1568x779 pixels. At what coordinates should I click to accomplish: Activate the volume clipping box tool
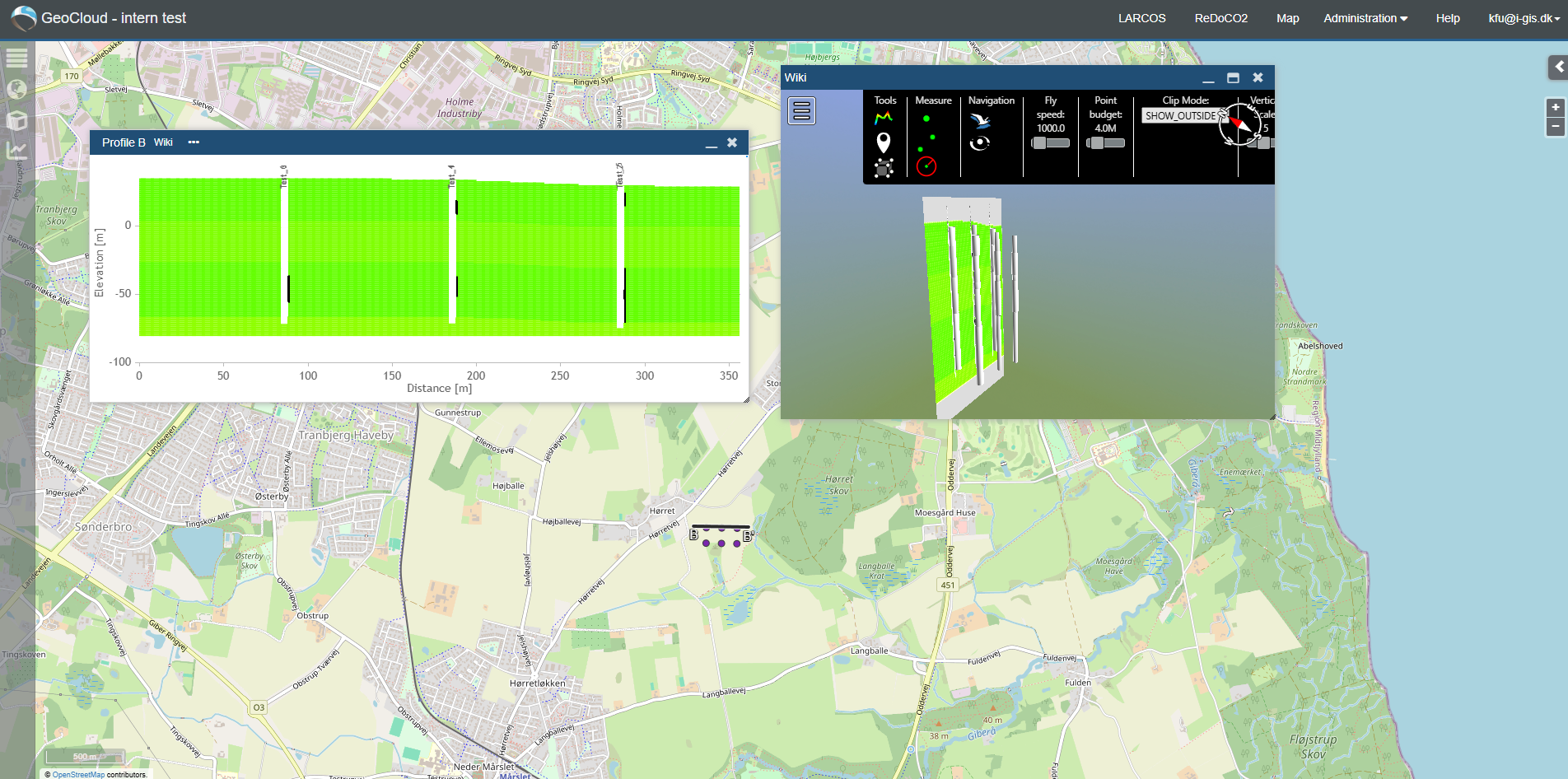[x=884, y=168]
